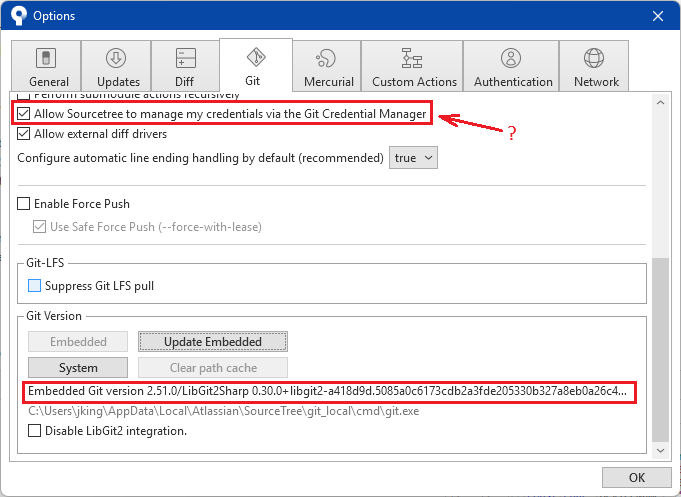Toggle Perform submodule actions recursively checkbox
This screenshot has width=681, height=497.
pos(23,96)
